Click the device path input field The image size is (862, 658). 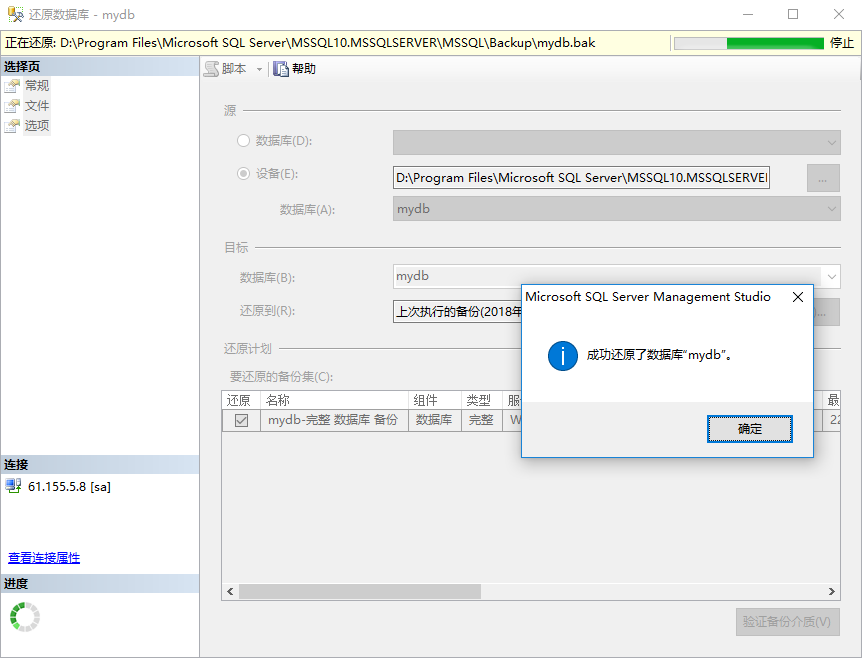581,178
